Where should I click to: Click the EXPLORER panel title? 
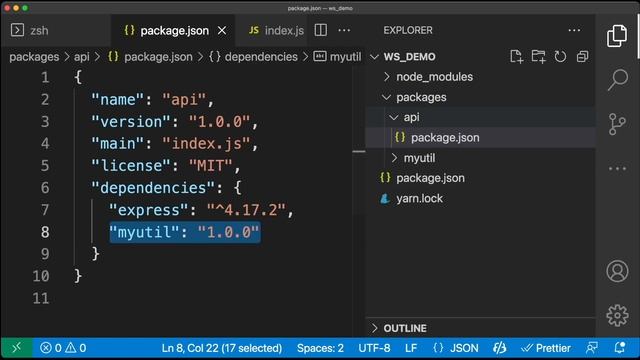pos(408,30)
